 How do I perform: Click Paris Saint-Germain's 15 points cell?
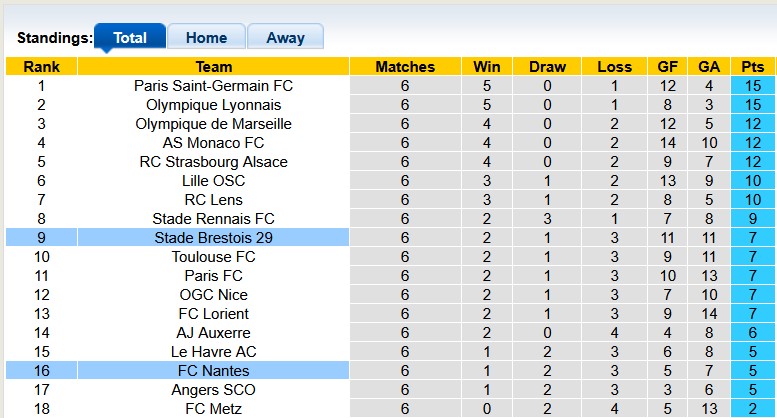[x=753, y=86]
